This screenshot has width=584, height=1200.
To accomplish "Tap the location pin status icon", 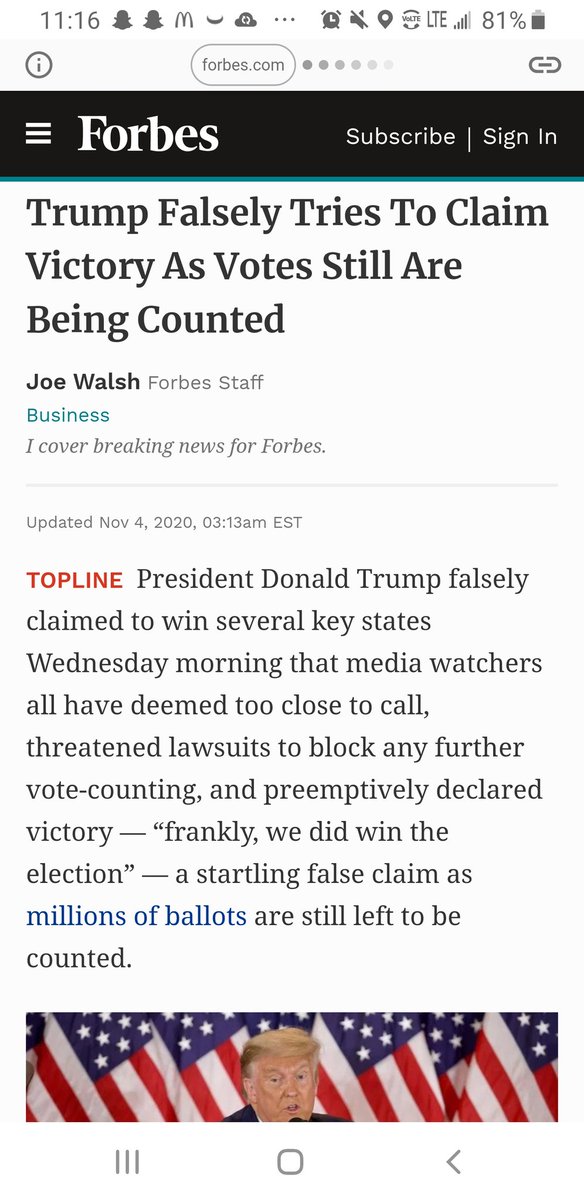I will coord(386,20).
